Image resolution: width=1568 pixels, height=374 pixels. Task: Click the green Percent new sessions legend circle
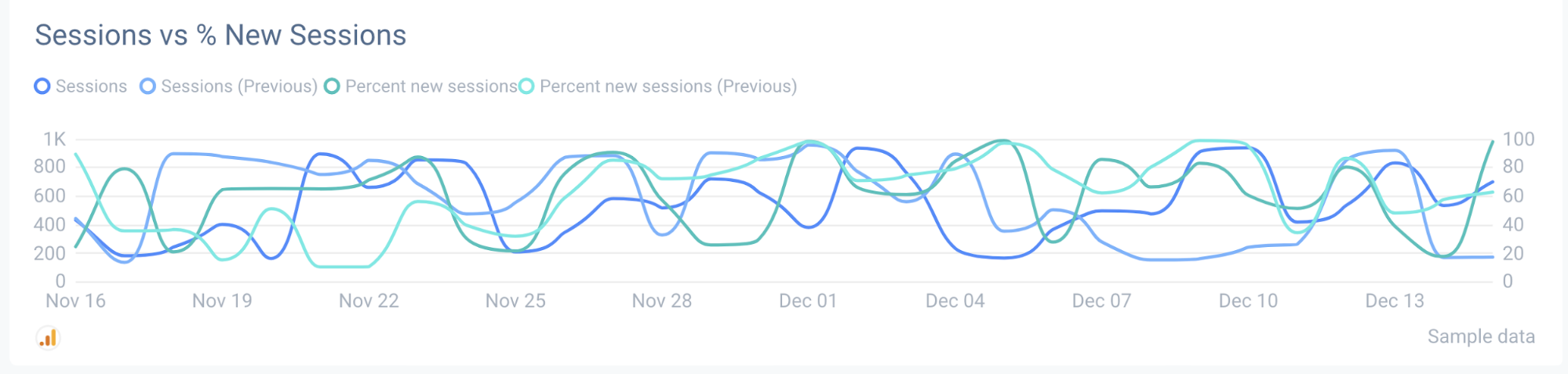[x=332, y=86]
